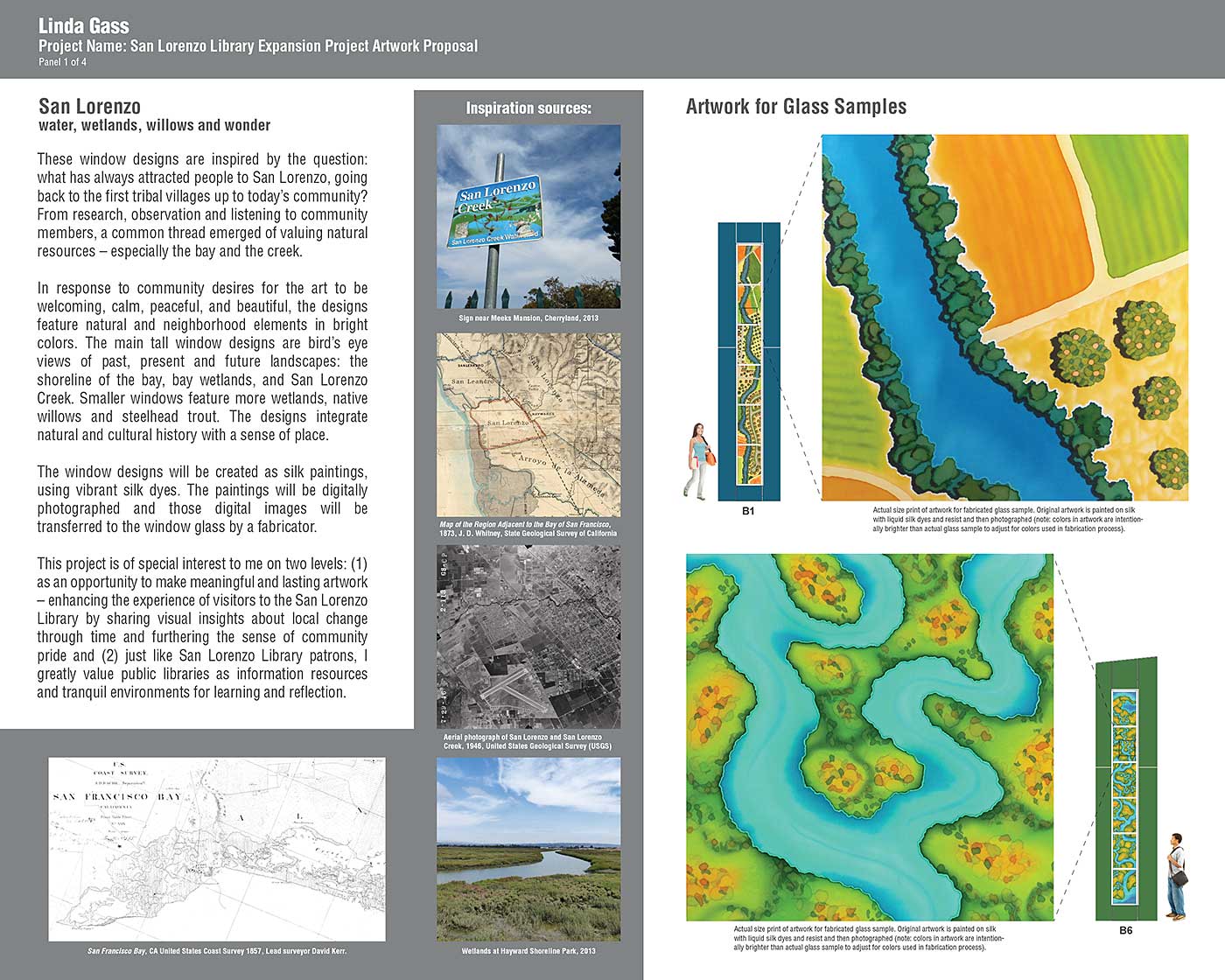1225x980 pixels.
Task: Click the large creek and orchard artwork
Action: tap(1004, 317)
